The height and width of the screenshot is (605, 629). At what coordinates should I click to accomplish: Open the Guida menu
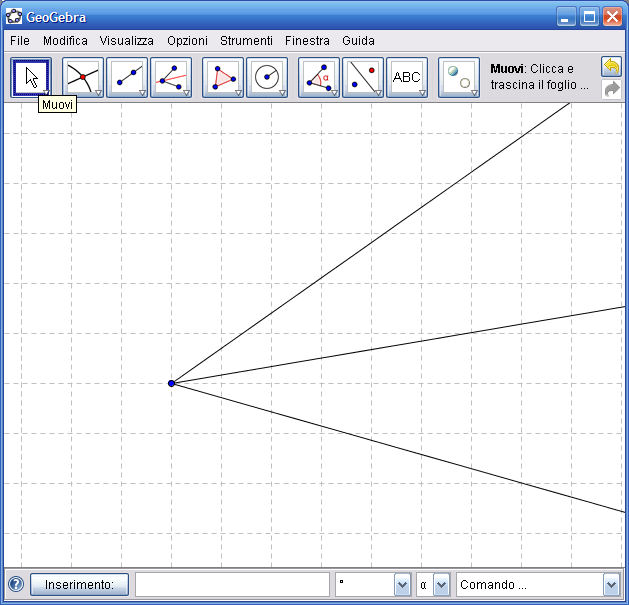pyautogui.click(x=358, y=41)
